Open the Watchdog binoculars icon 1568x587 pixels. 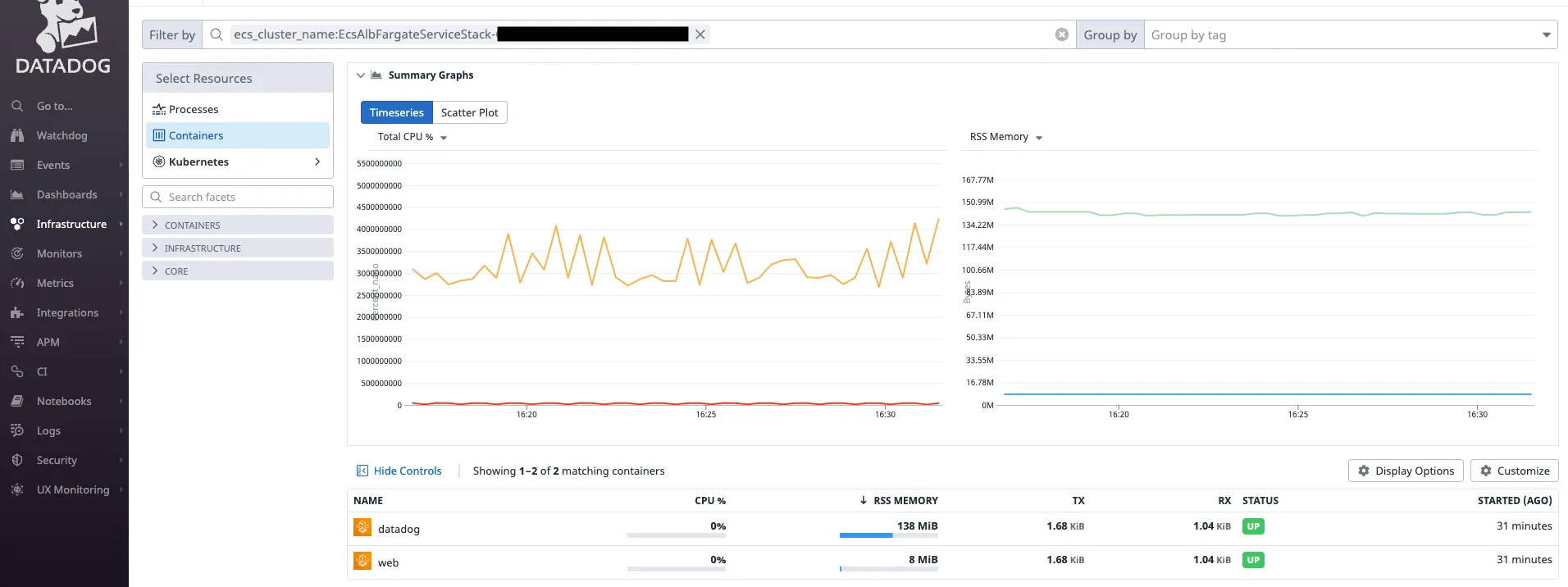(x=17, y=135)
